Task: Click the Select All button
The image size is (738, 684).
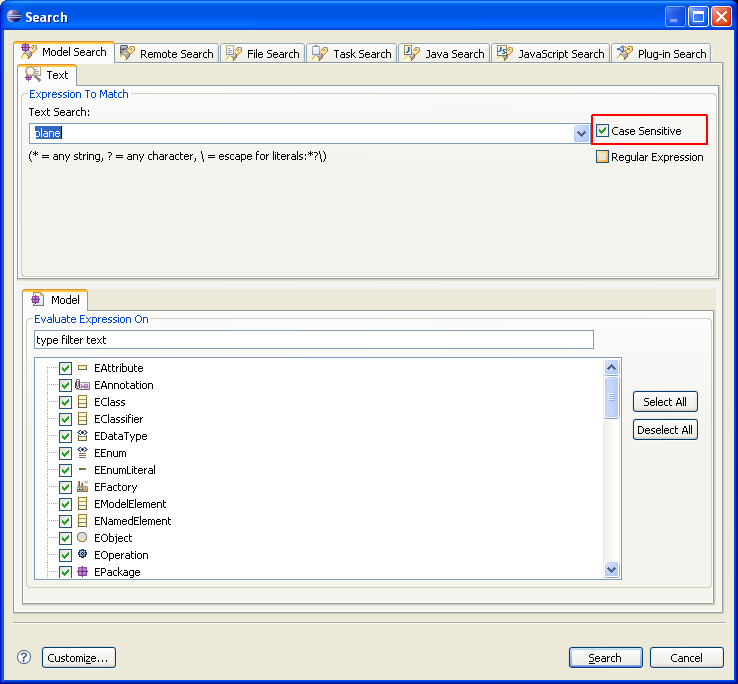Action: tap(665, 402)
